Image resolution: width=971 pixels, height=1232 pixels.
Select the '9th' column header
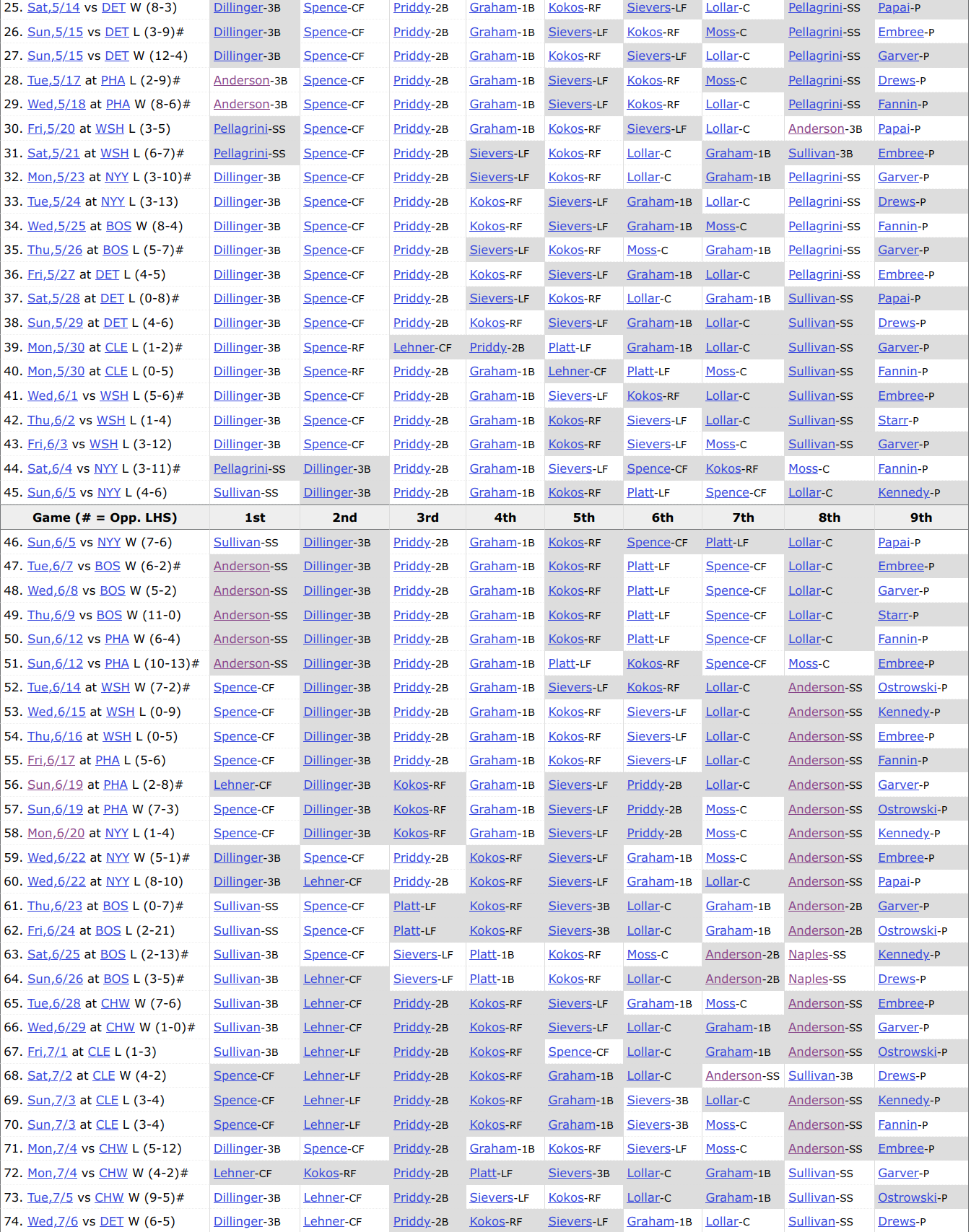click(920, 518)
